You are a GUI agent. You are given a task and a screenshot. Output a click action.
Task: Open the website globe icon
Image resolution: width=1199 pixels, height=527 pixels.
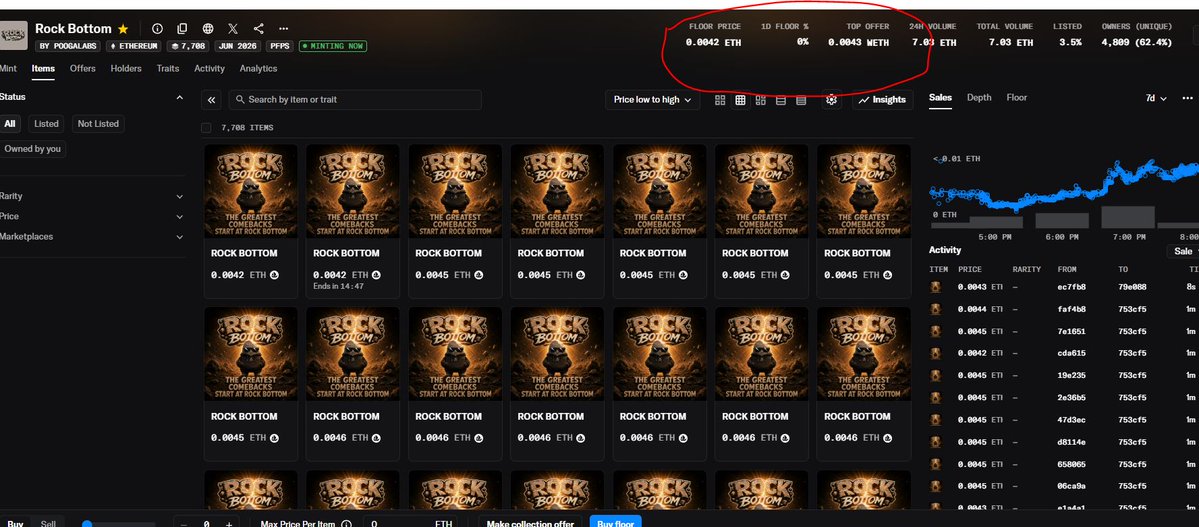tap(208, 29)
